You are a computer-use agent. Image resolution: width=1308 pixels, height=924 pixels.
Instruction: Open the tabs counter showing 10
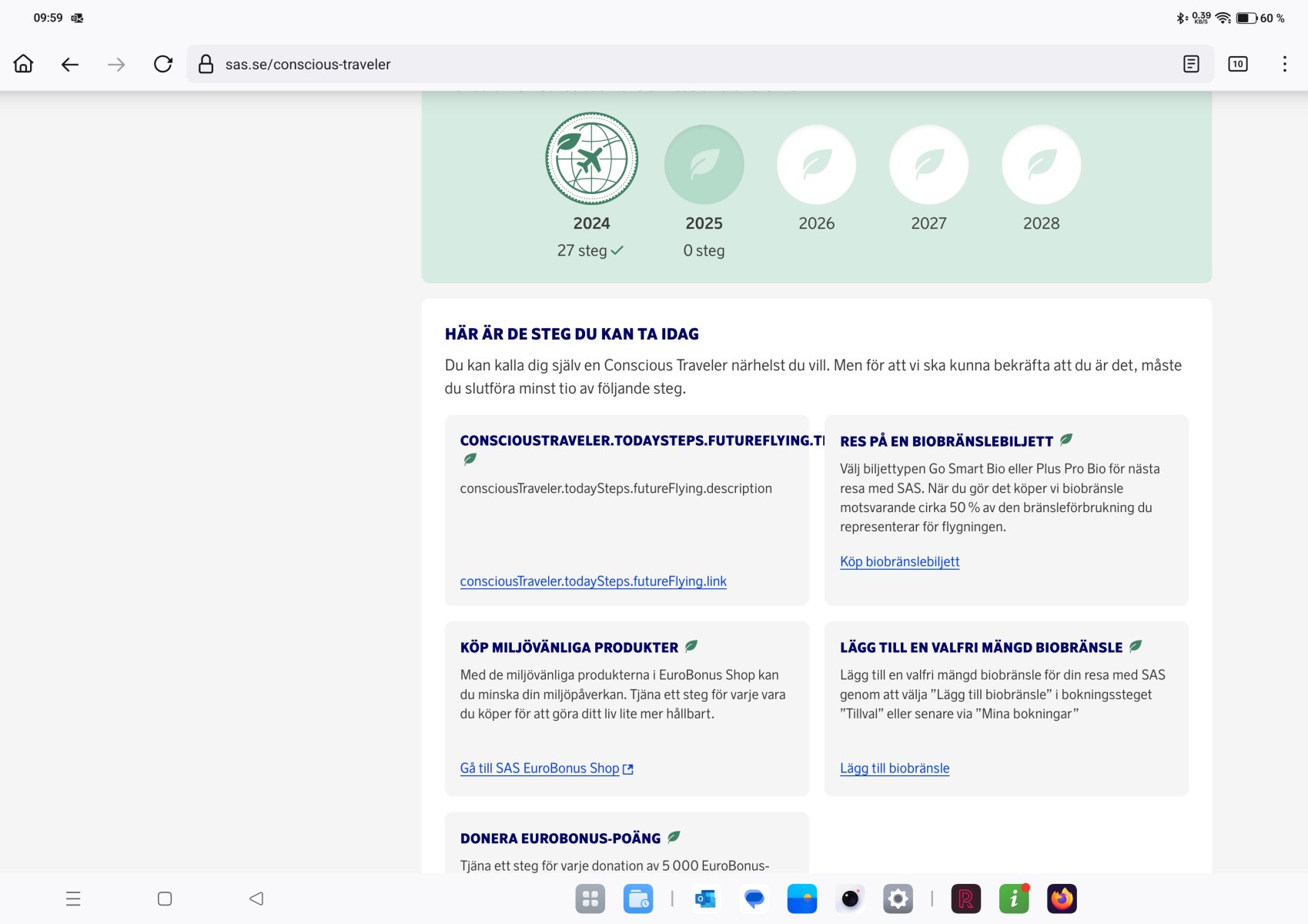[x=1237, y=64]
